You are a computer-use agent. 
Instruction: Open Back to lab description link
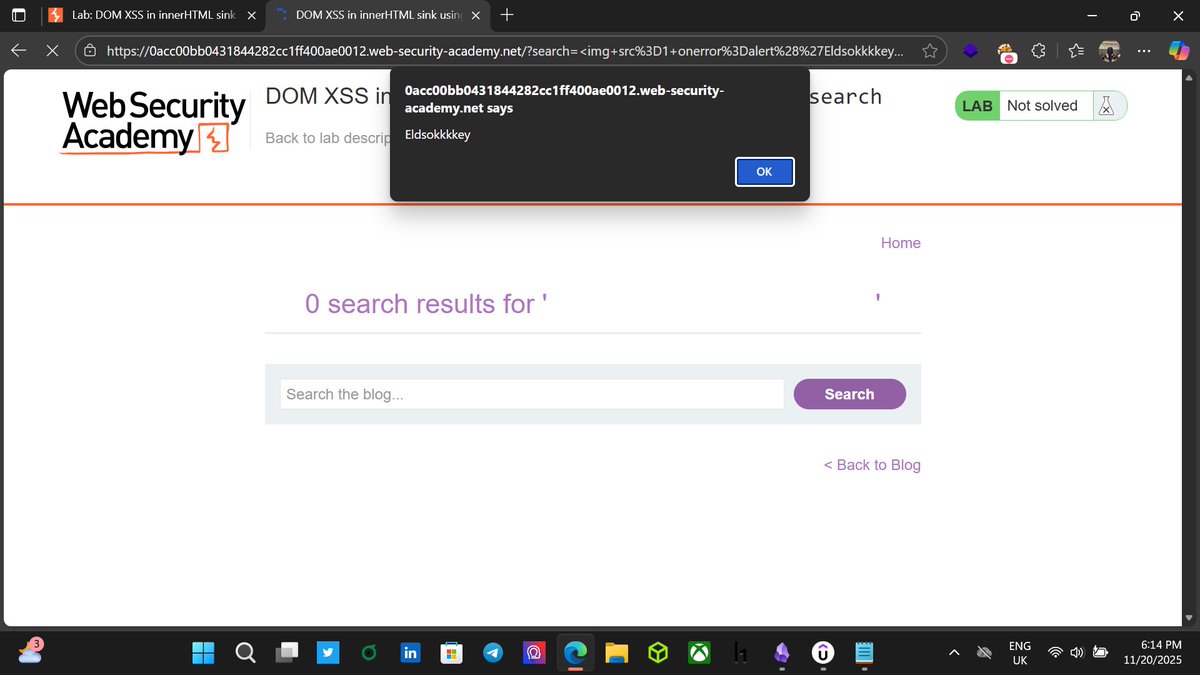[327, 138]
